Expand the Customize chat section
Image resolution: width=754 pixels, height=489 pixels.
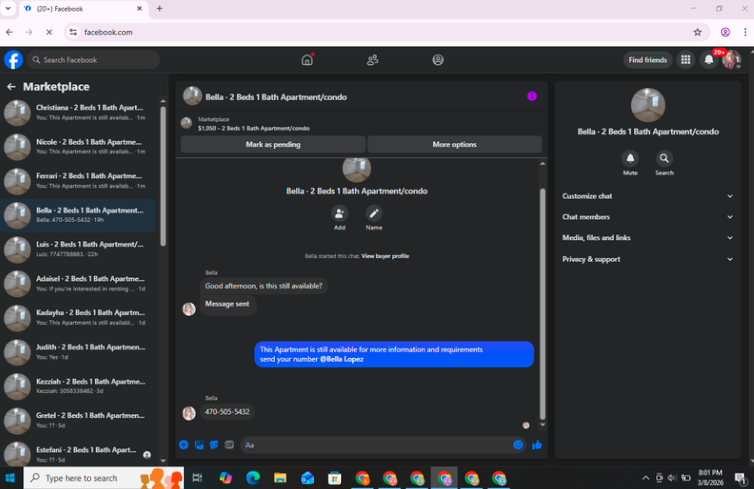click(647, 196)
